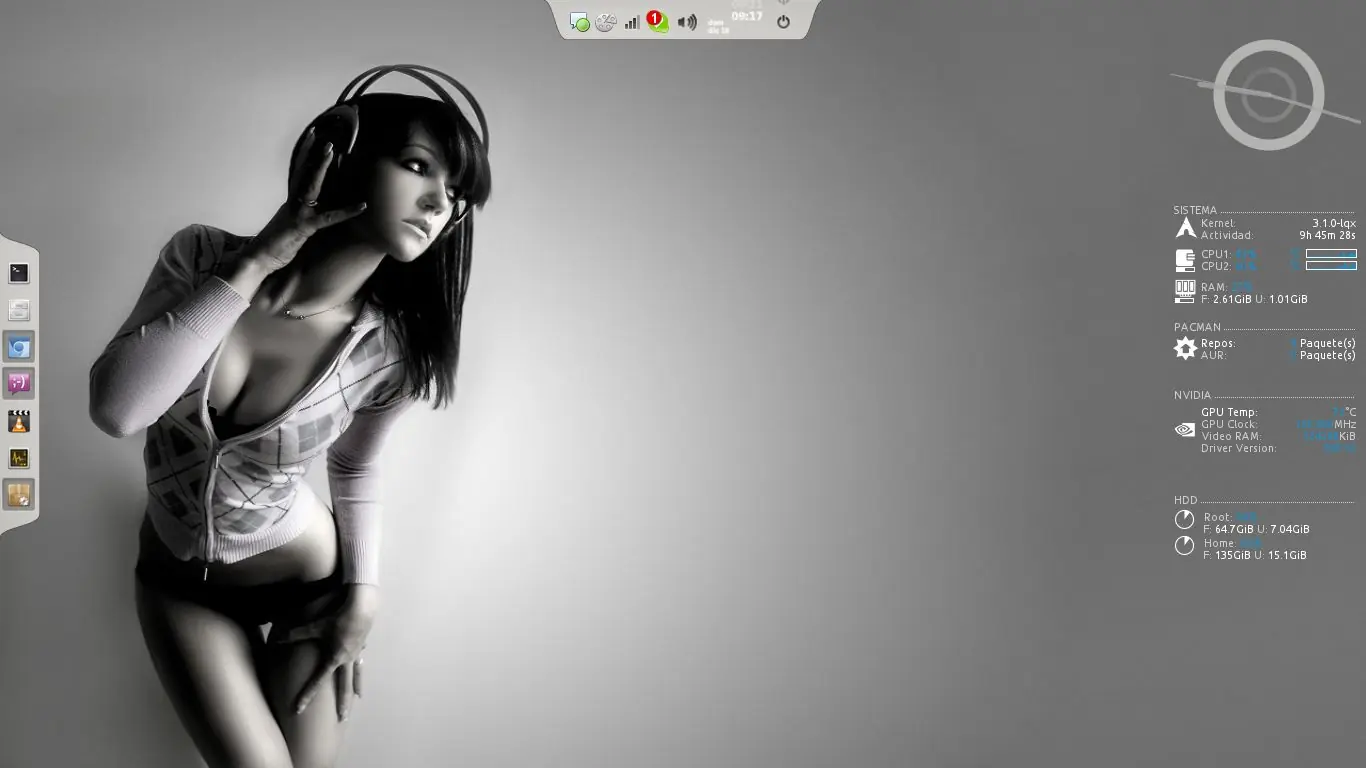This screenshot has width=1366, height=768.
Task: Click the notepad icon in the dock
Action: click(x=18, y=310)
